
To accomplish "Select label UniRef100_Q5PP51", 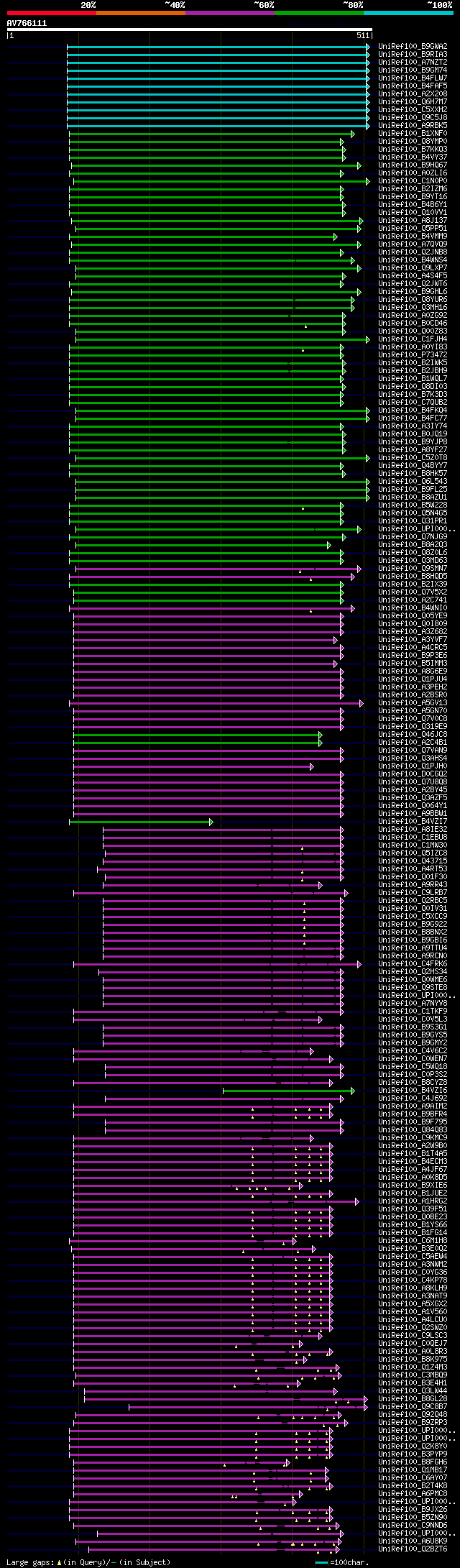I will [413, 228].
